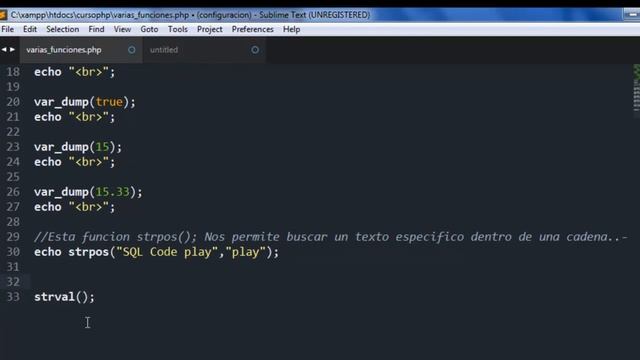Screen dimensions: 640x360
Task: Minimize the Sublime Text window
Action: [x=632, y=15]
